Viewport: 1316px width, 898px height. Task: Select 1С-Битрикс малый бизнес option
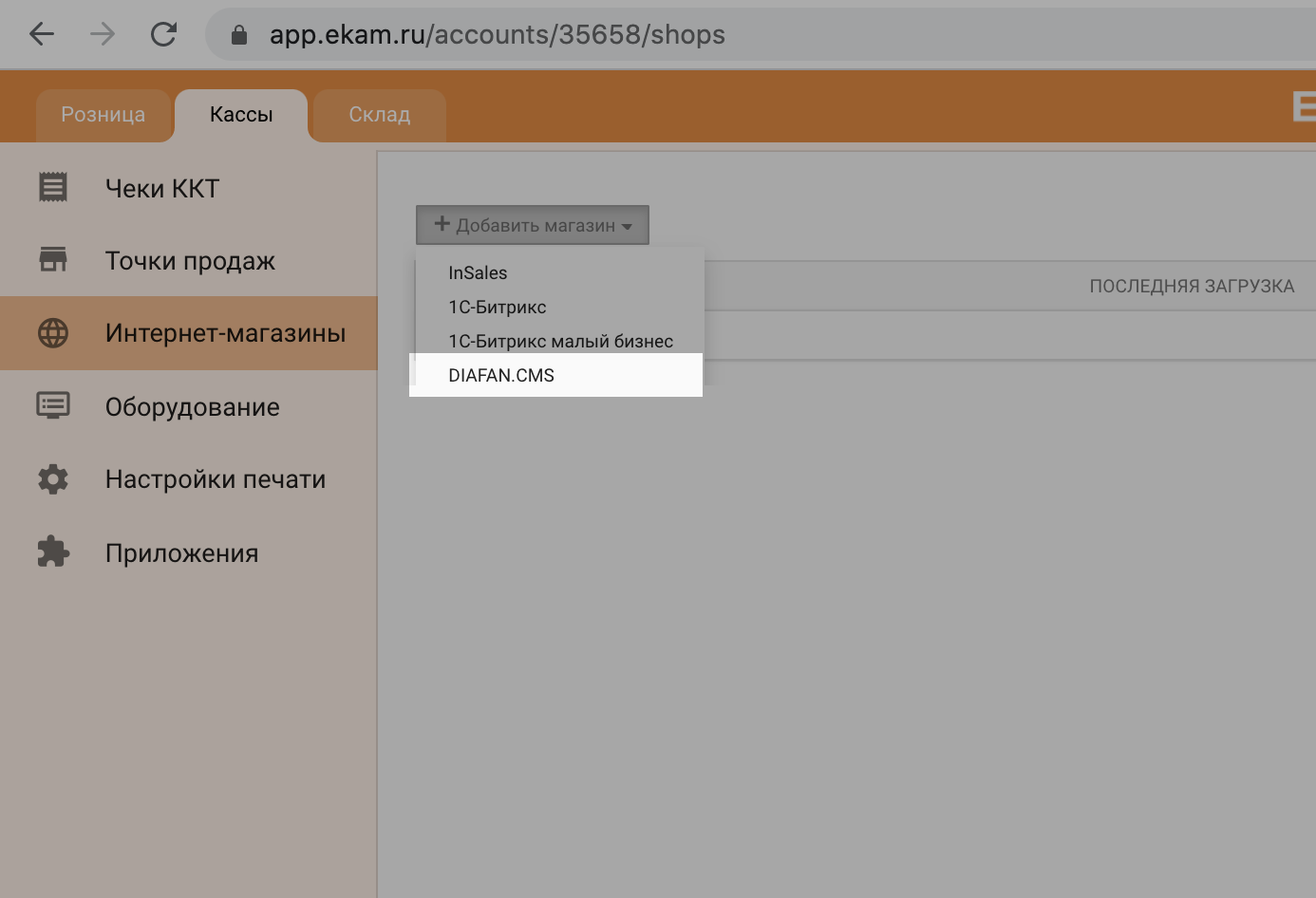coord(560,341)
